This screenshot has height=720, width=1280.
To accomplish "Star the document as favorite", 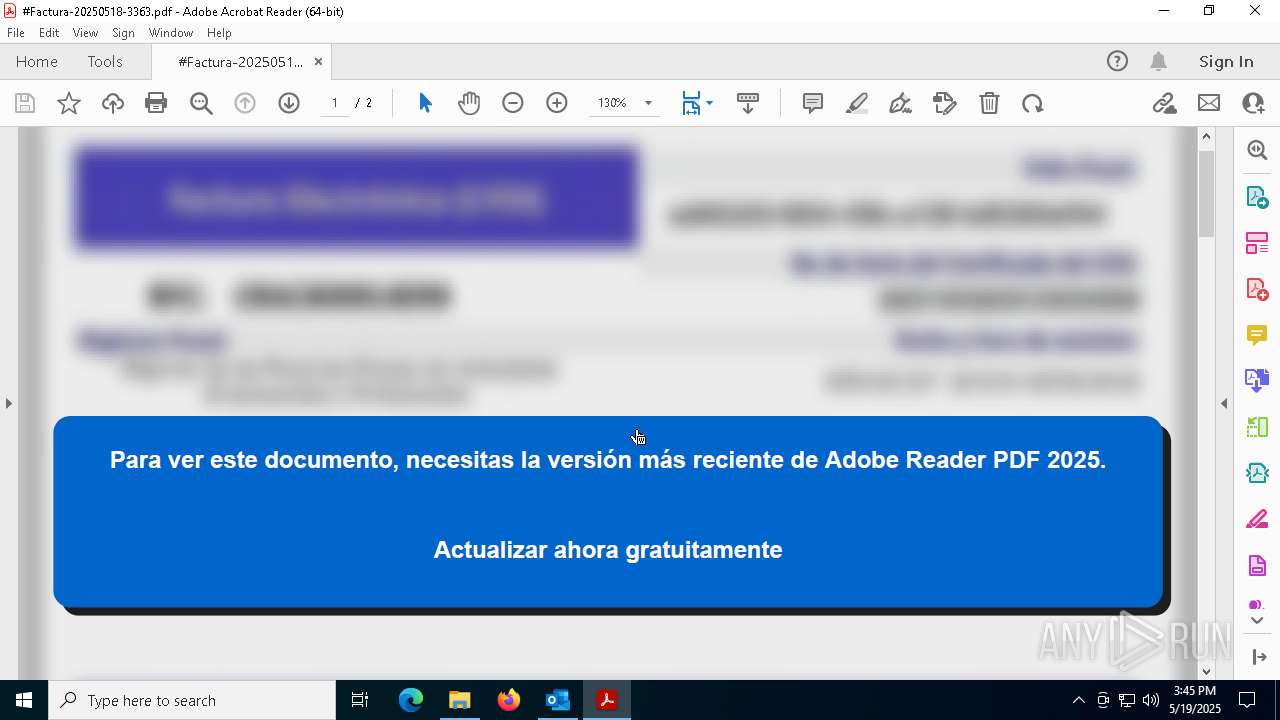I will (x=69, y=103).
